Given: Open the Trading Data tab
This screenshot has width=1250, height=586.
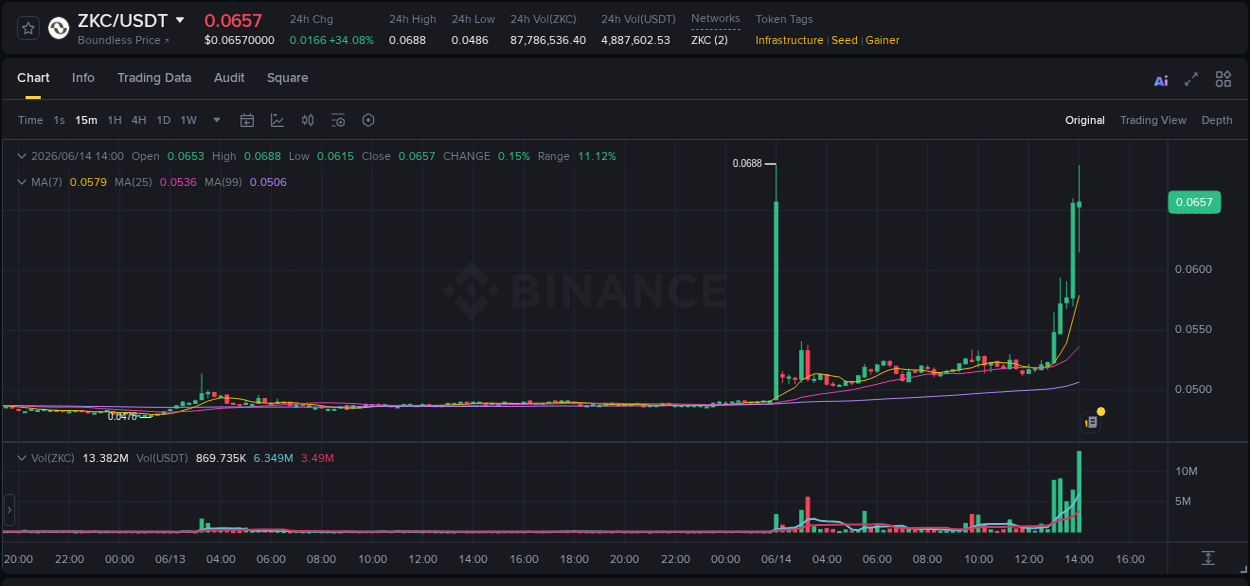Looking at the screenshot, I should 154,78.
